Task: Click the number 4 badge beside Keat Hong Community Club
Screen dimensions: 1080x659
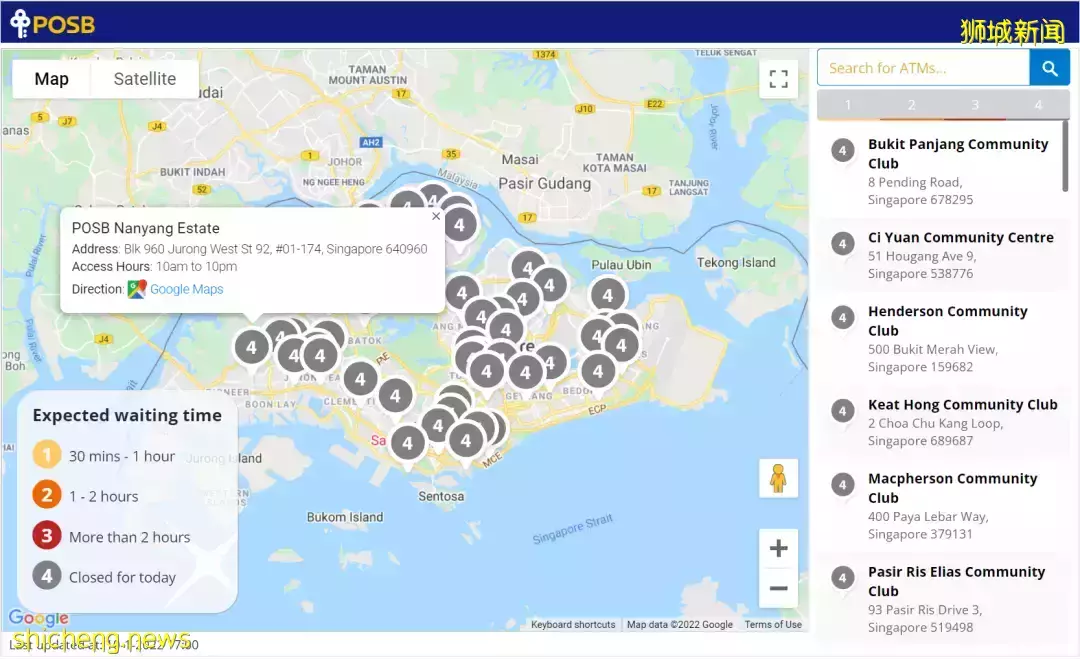Action: pos(842,411)
